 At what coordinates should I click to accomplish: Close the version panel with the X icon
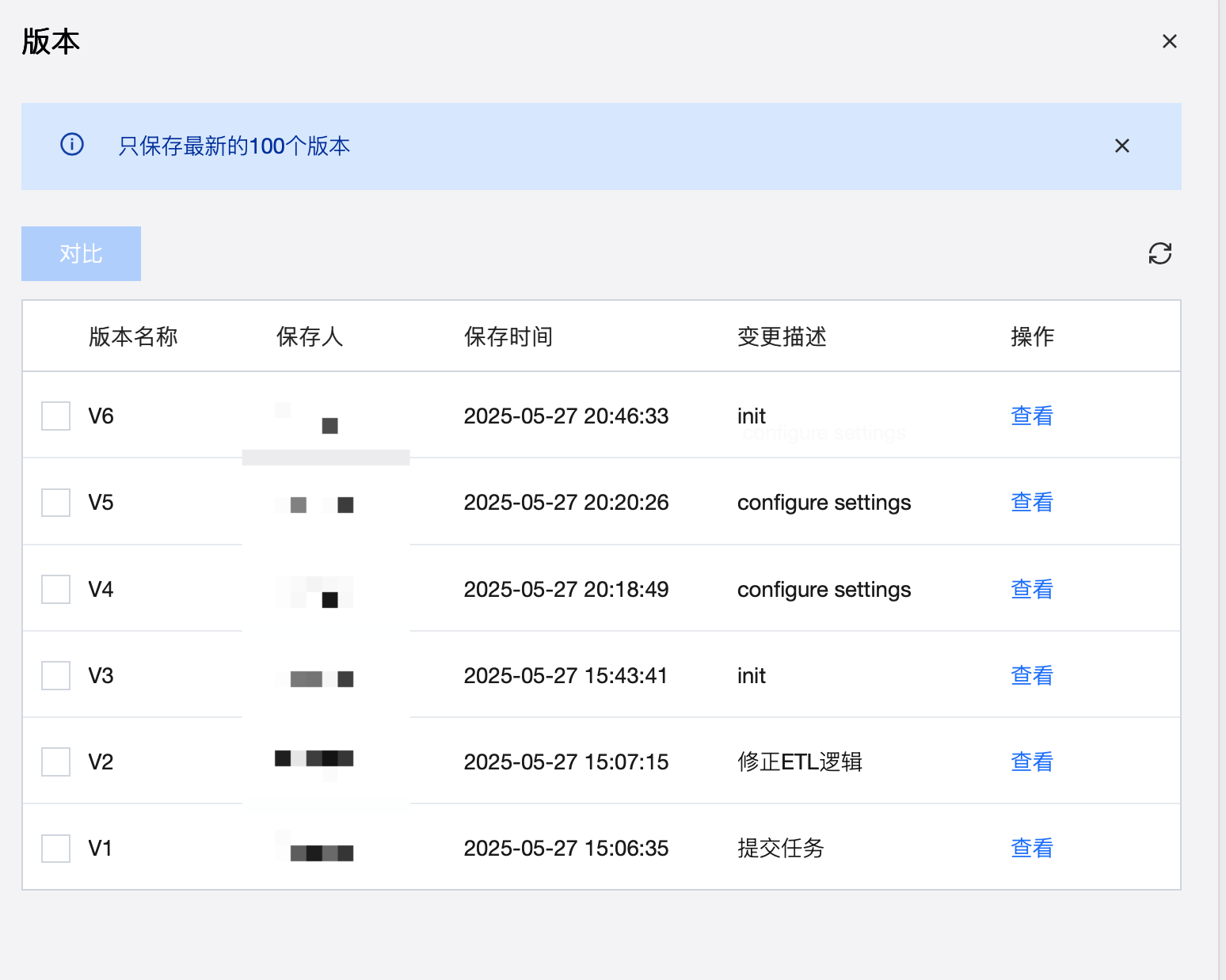1169,41
